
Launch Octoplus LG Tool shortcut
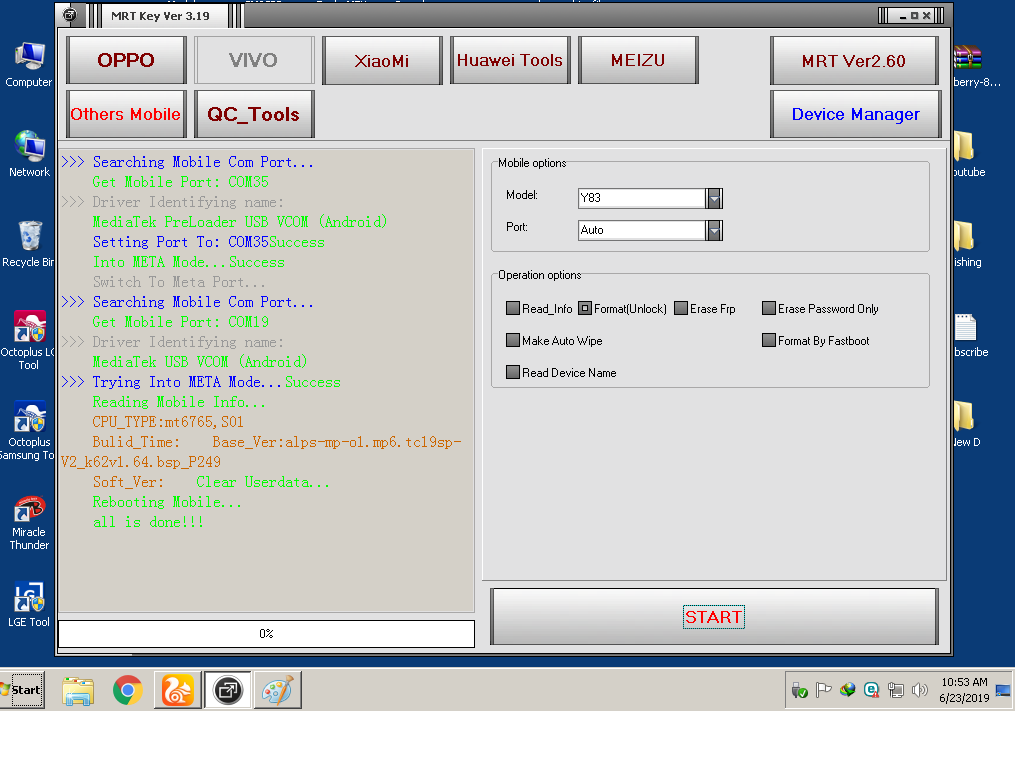29,340
